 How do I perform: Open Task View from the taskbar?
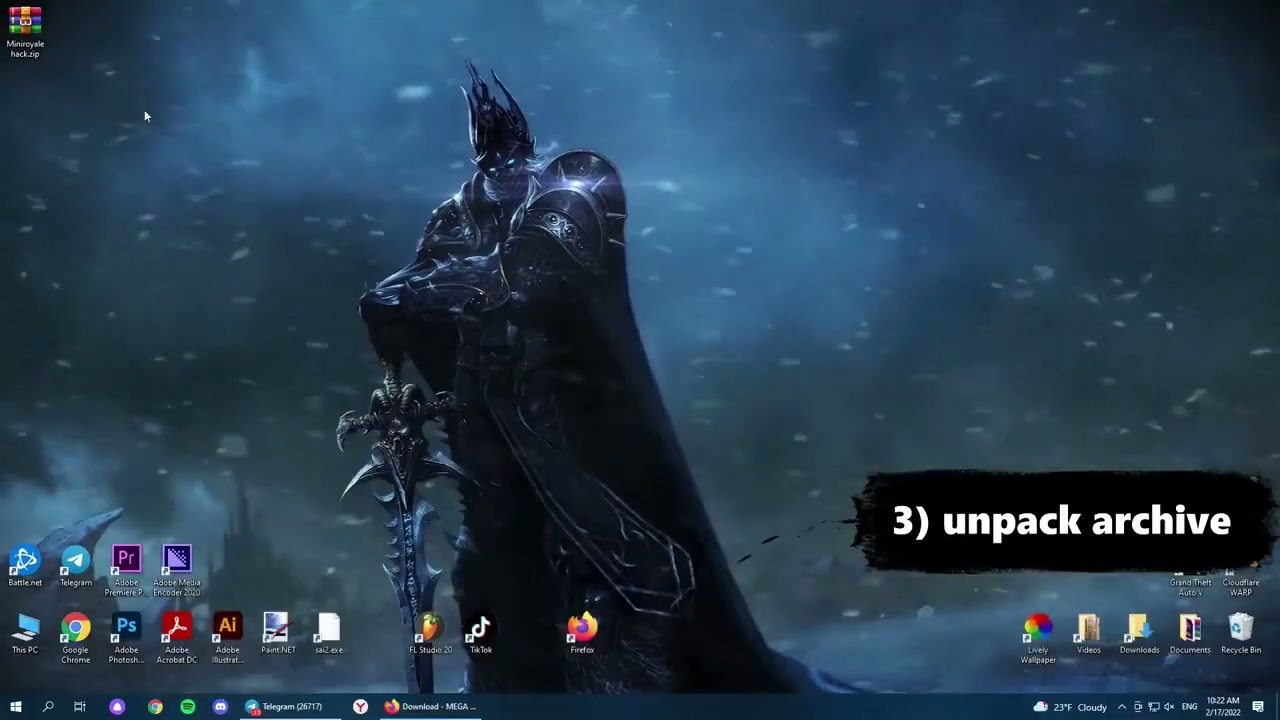(80, 707)
